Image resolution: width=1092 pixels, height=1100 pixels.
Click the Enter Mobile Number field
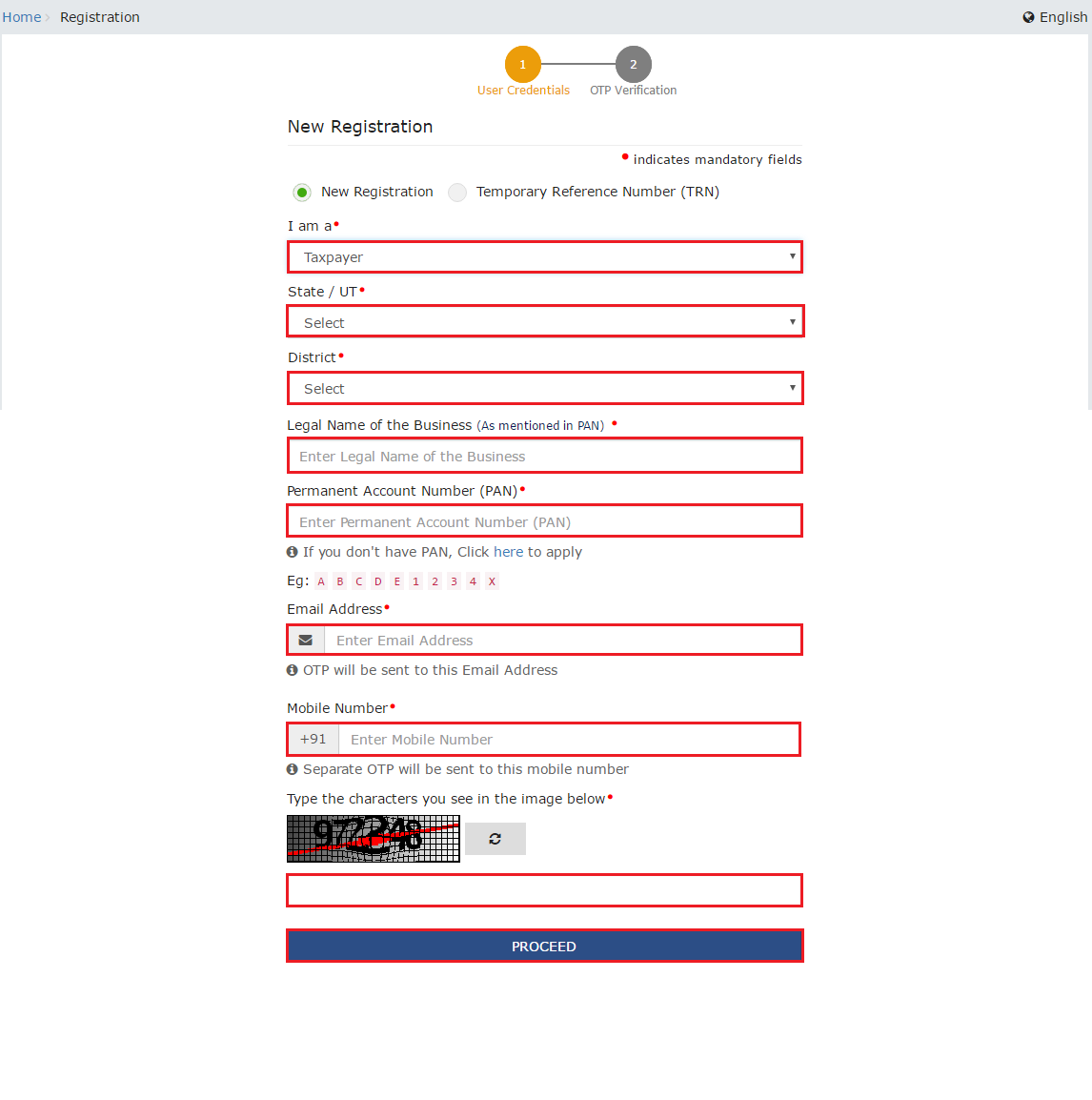click(x=570, y=739)
